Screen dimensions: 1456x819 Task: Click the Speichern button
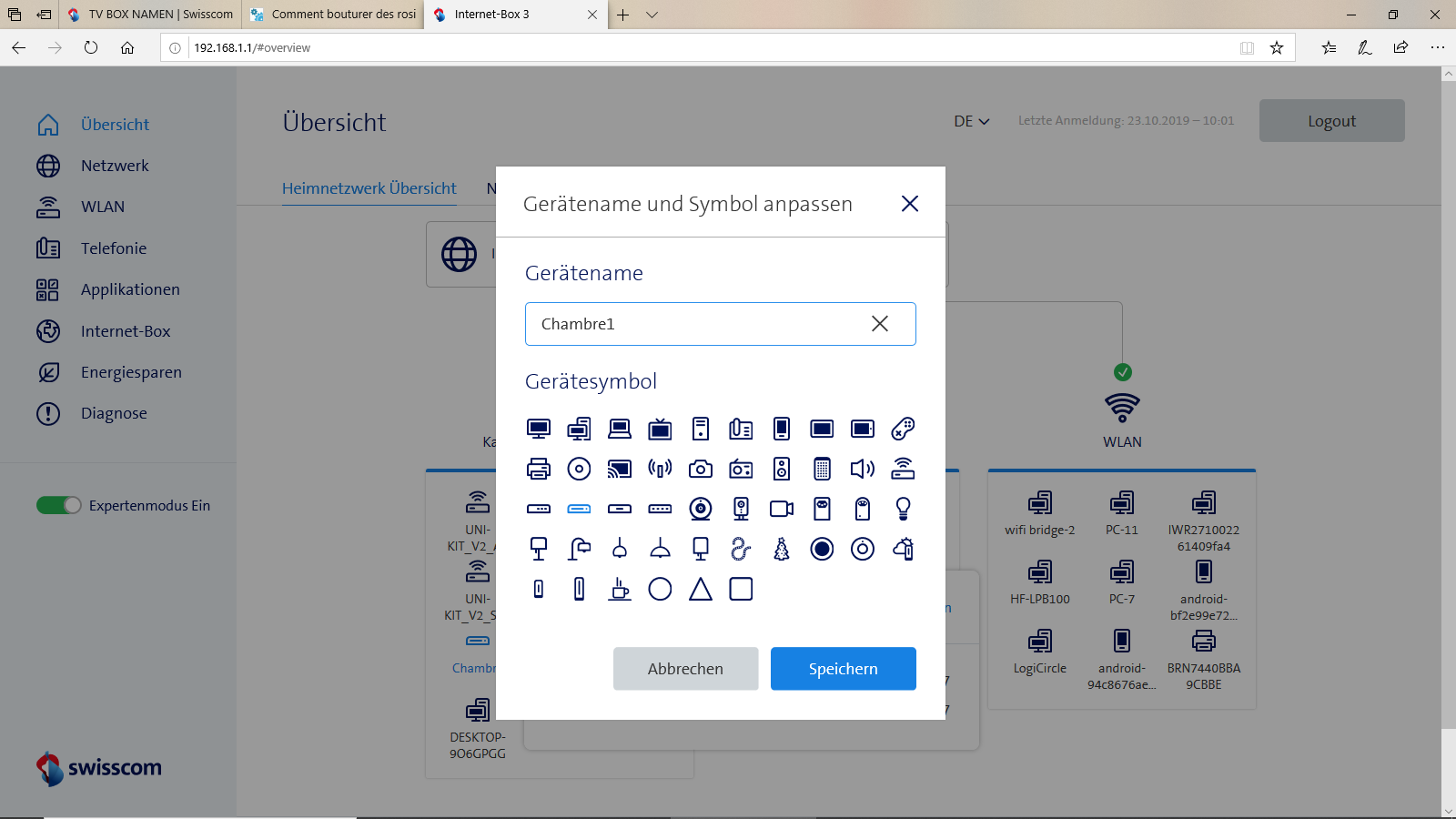coord(843,669)
